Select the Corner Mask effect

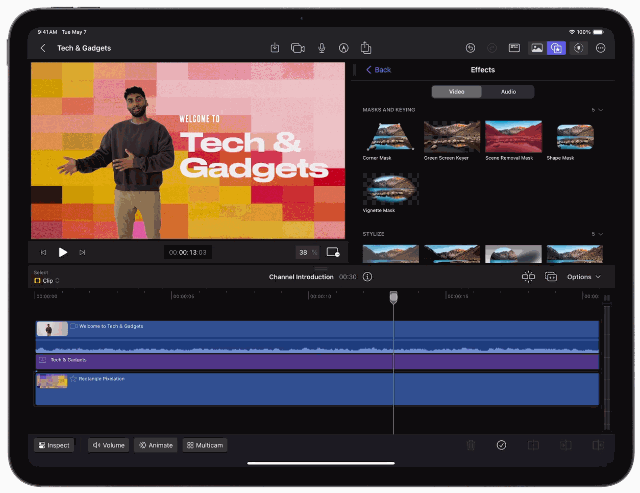pyautogui.click(x=391, y=140)
